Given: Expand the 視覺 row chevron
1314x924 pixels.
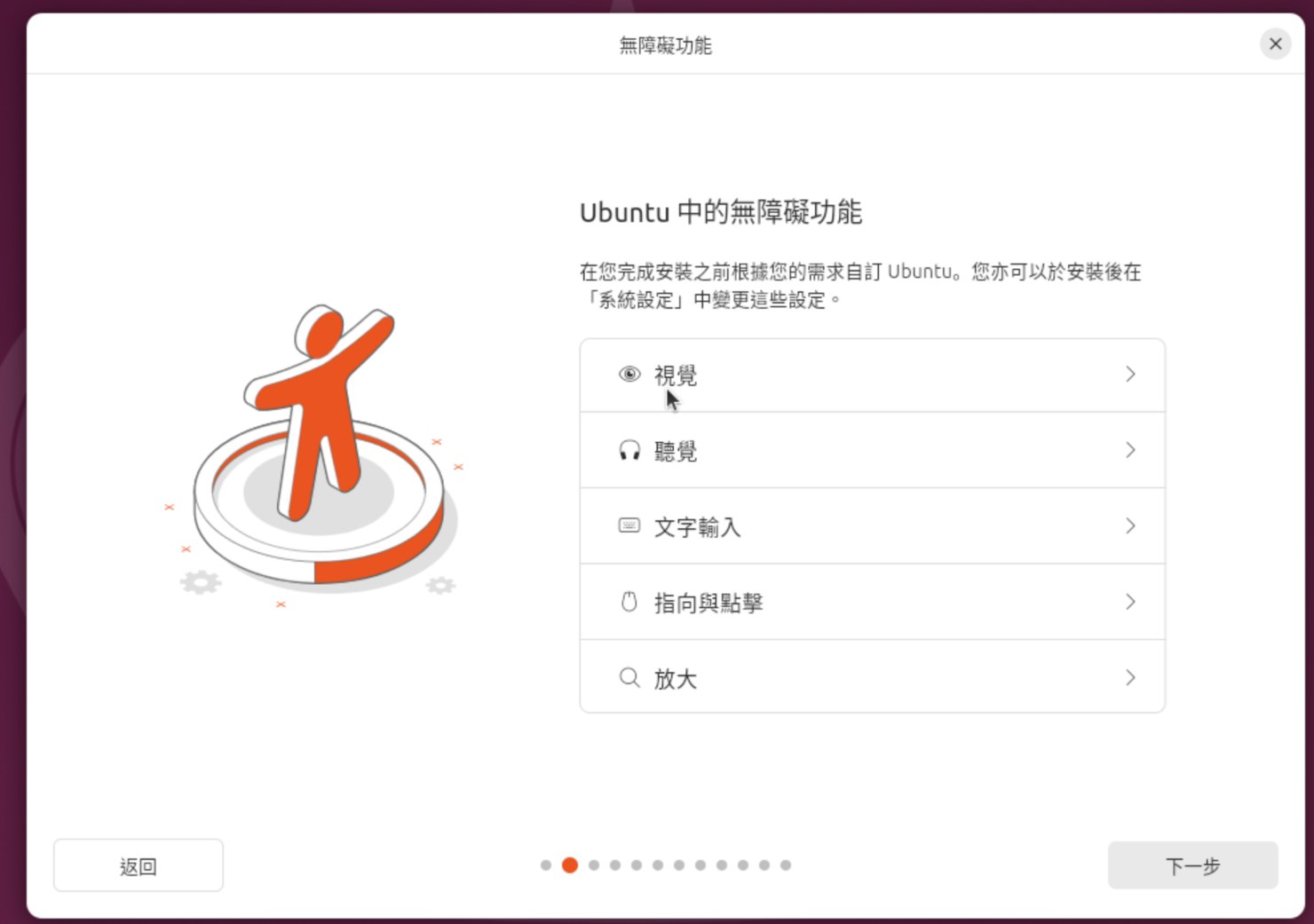Looking at the screenshot, I should 1130,375.
